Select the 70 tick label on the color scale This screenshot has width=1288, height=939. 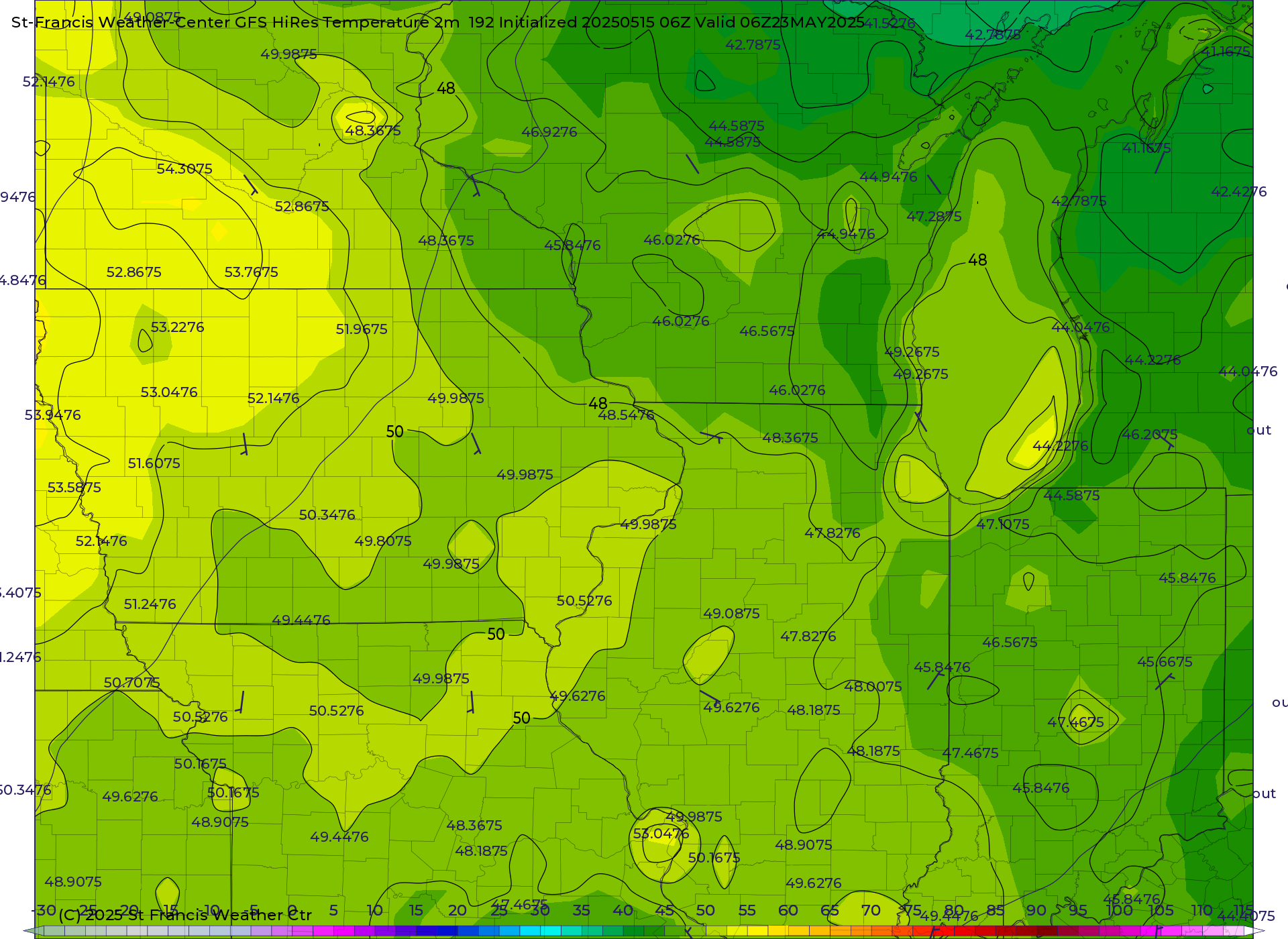871,910
